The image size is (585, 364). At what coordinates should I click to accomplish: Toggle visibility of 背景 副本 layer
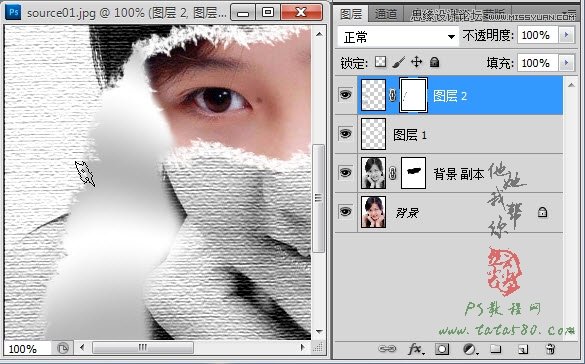point(345,173)
